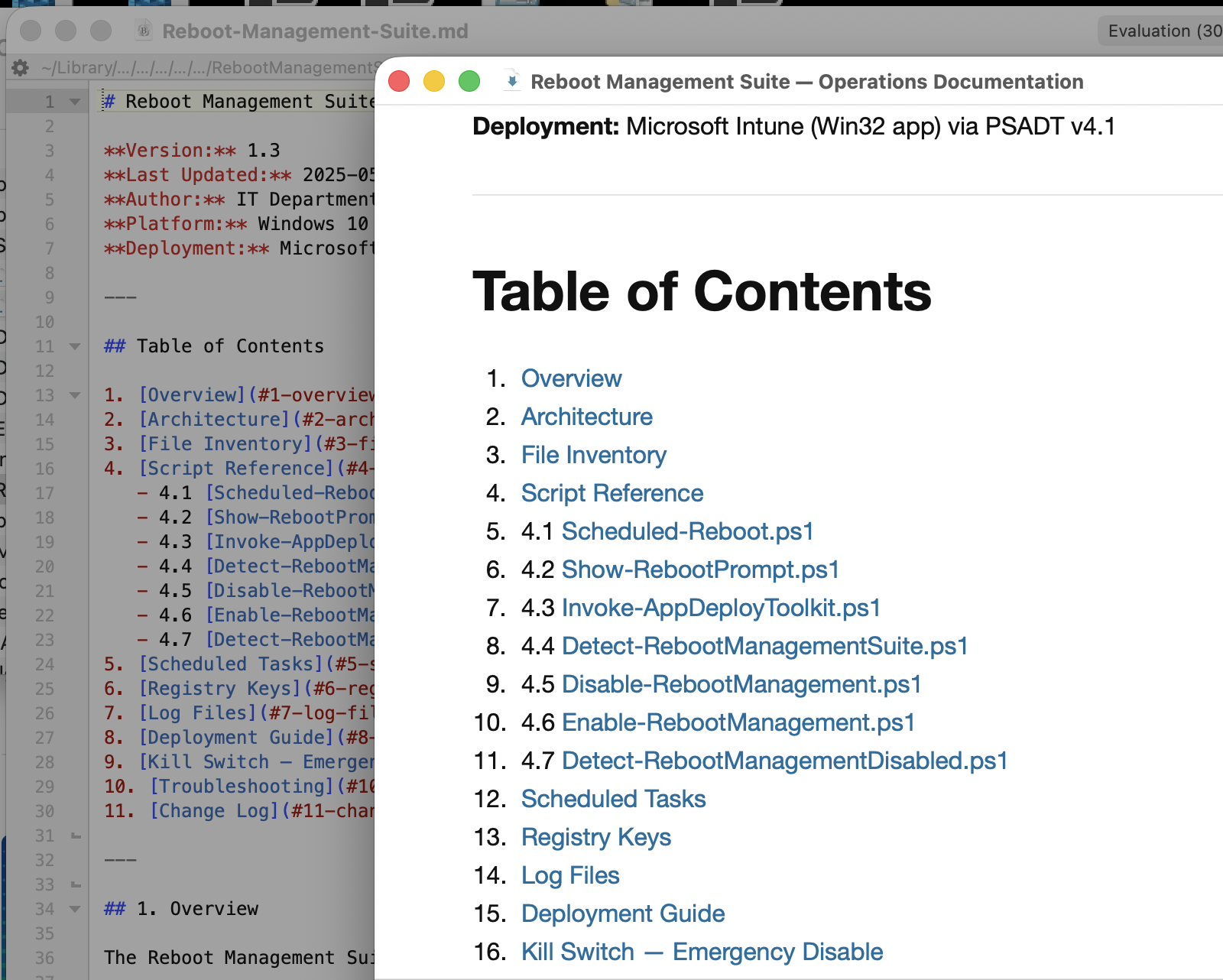Click the Invoke-AppDeployToolkit.ps1 link

pyautogui.click(x=721, y=608)
